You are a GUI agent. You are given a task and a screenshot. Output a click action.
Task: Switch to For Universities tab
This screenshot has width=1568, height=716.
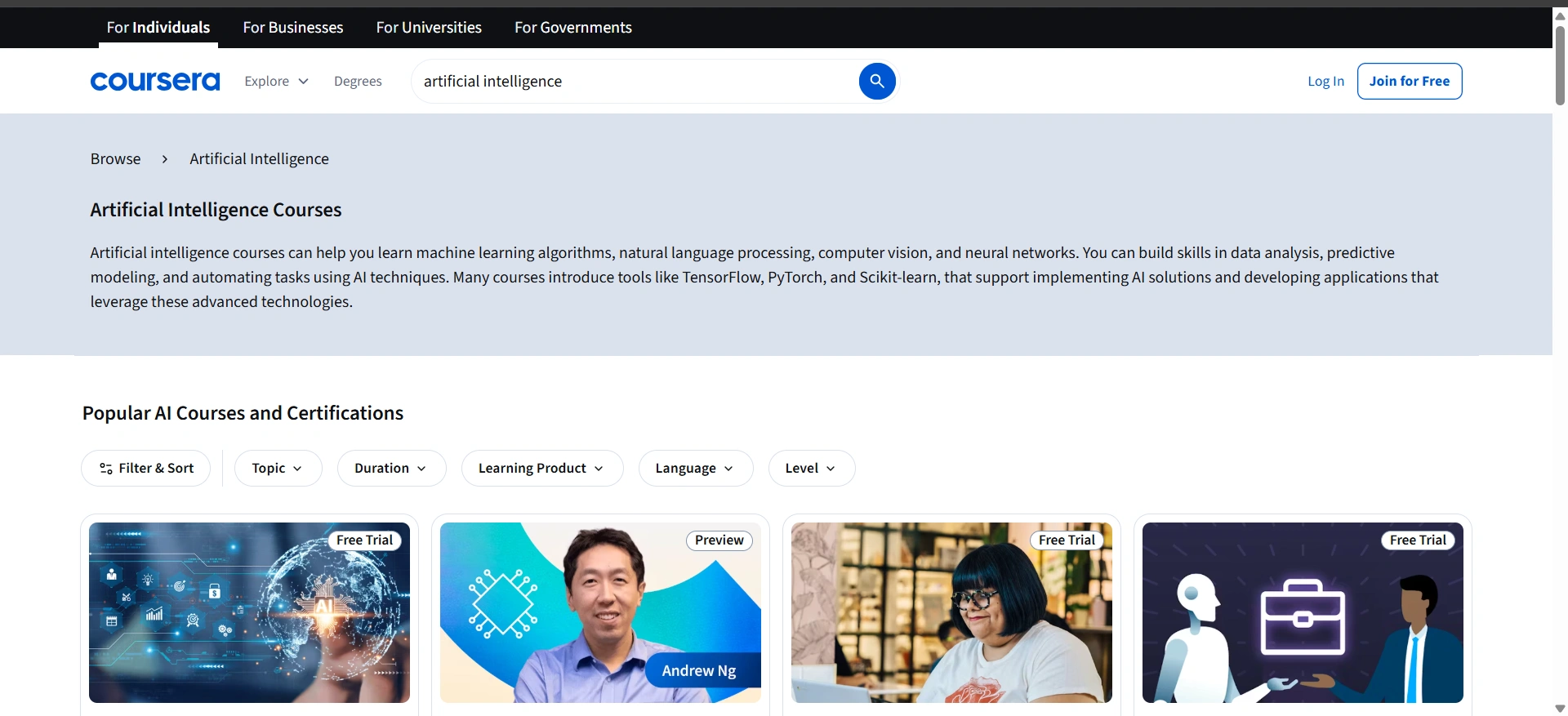point(429,27)
